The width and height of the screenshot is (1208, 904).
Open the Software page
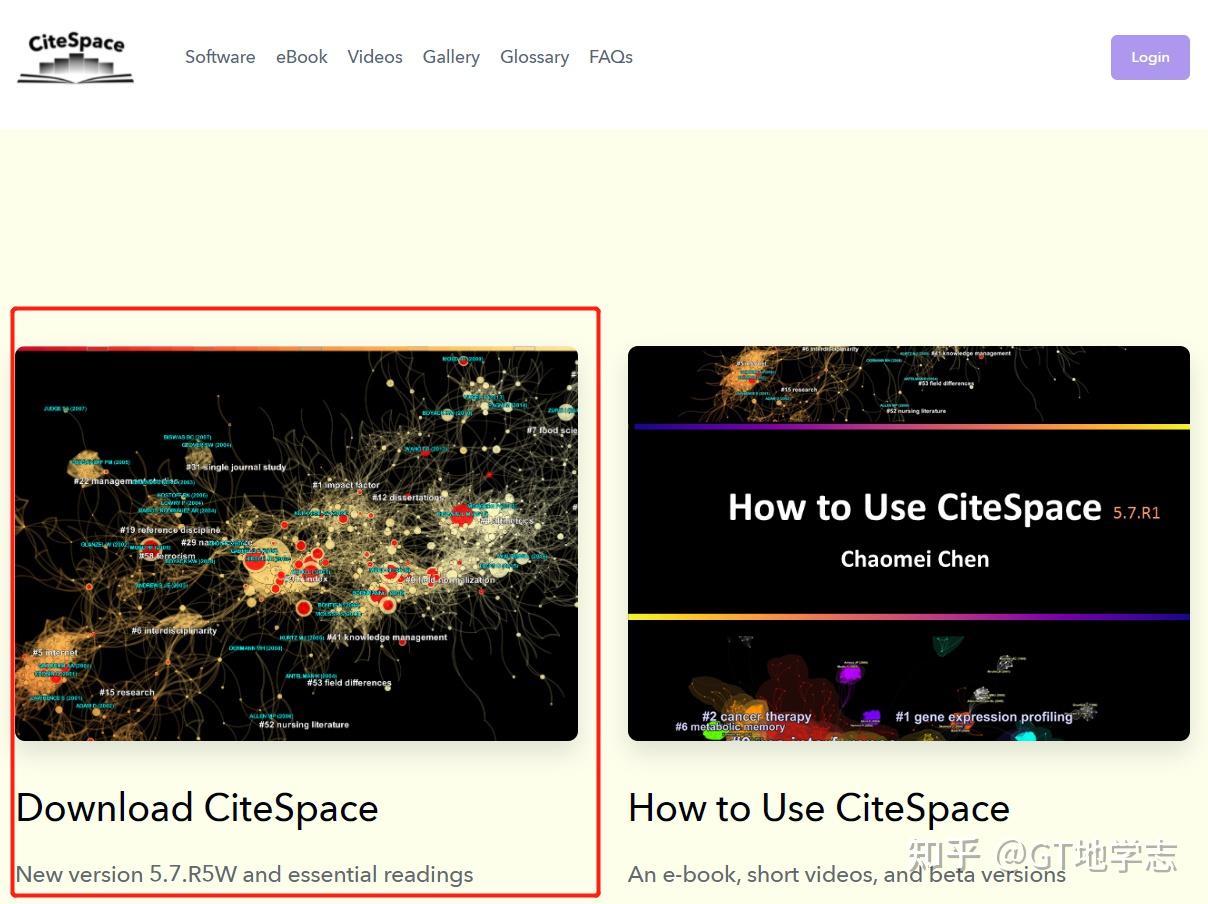click(220, 57)
